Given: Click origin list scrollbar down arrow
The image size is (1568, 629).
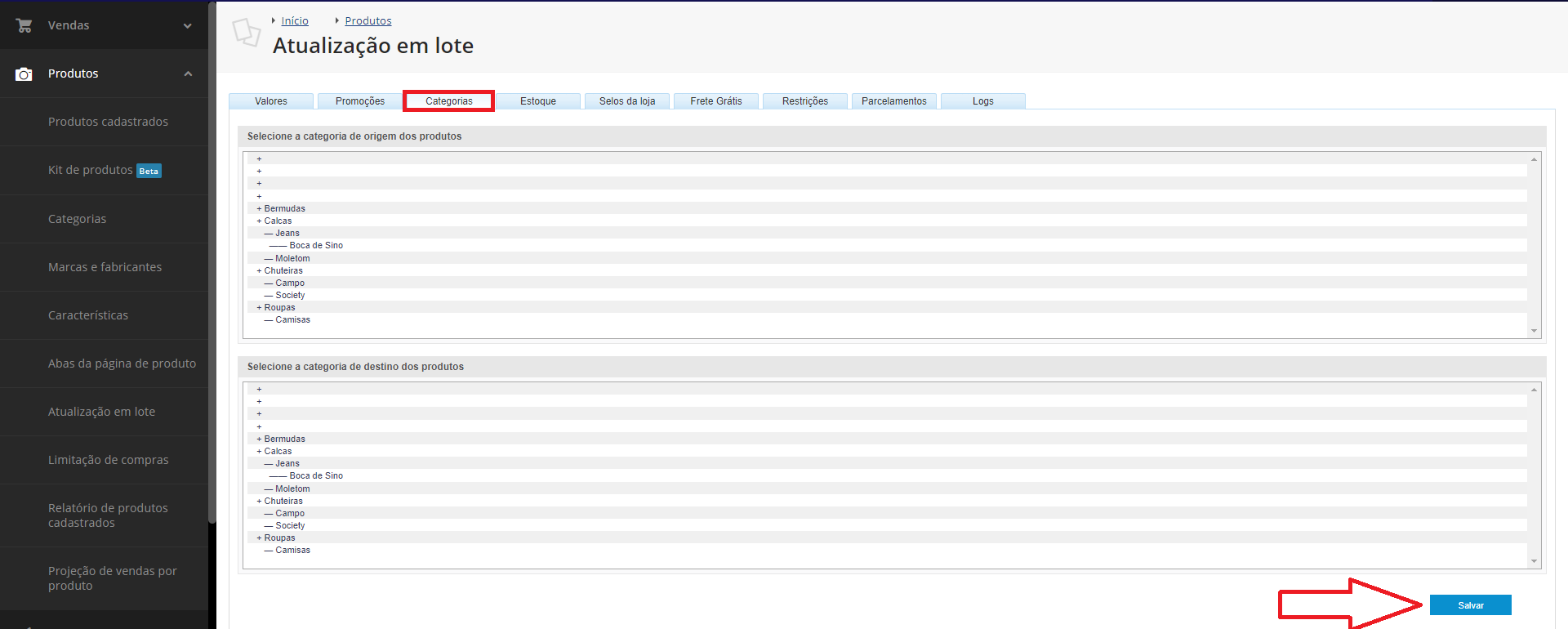Looking at the screenshot, I should pyautogui.click(x=1534, y=331).
